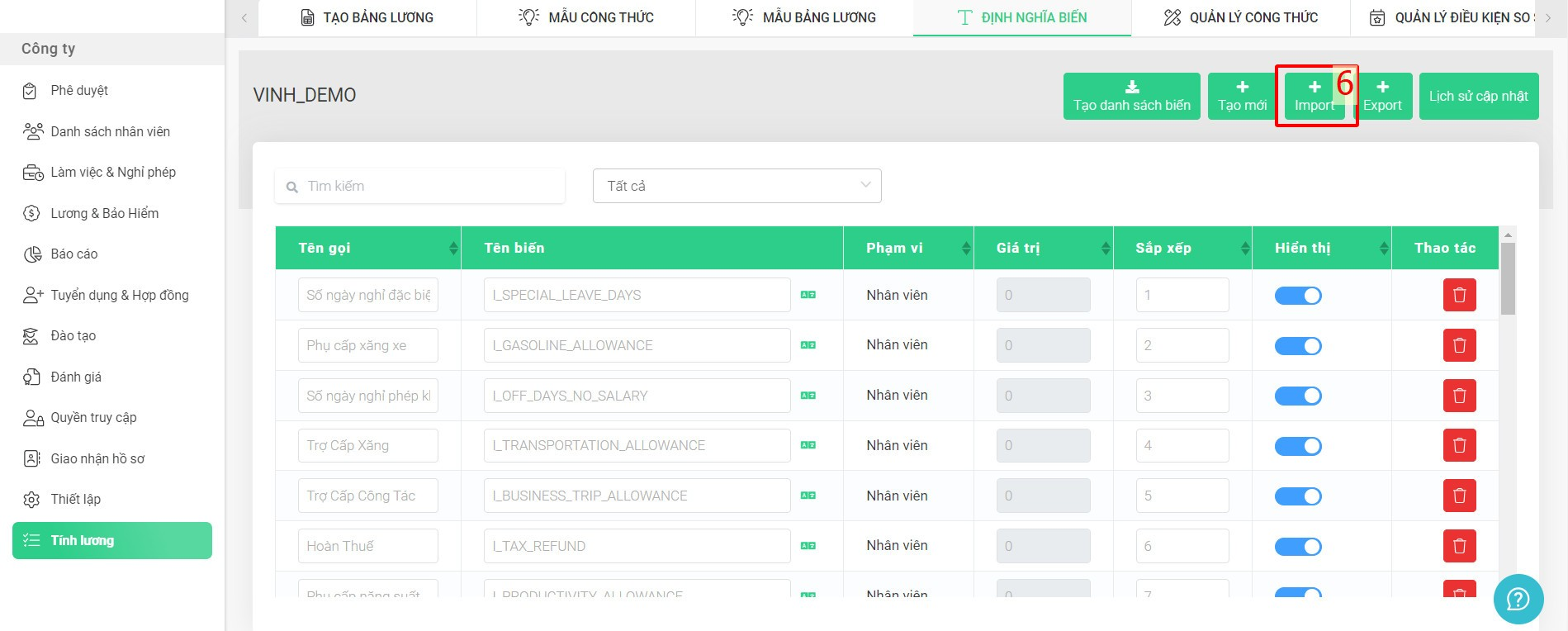Delete the L_BUSINESS_TRIP_ALLOWANCE variable row
This screenshot has width=1568, height=631.
point(1459,496)
